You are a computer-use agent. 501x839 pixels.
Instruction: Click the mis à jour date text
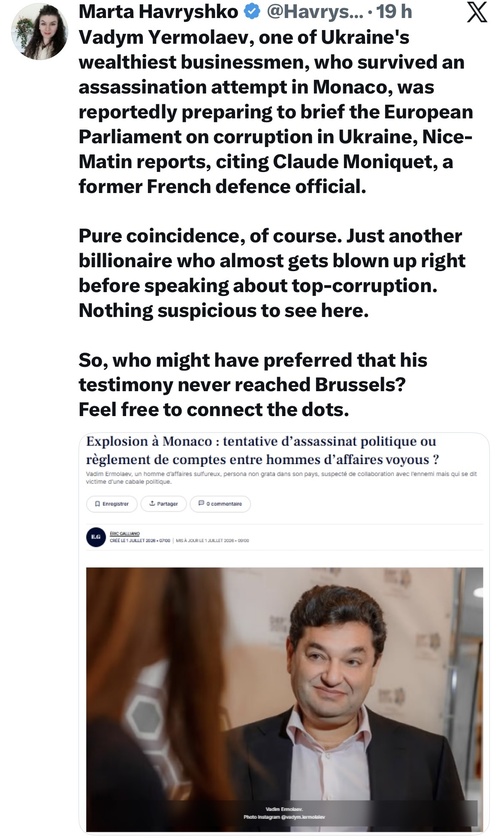click(x=212, y=540)
